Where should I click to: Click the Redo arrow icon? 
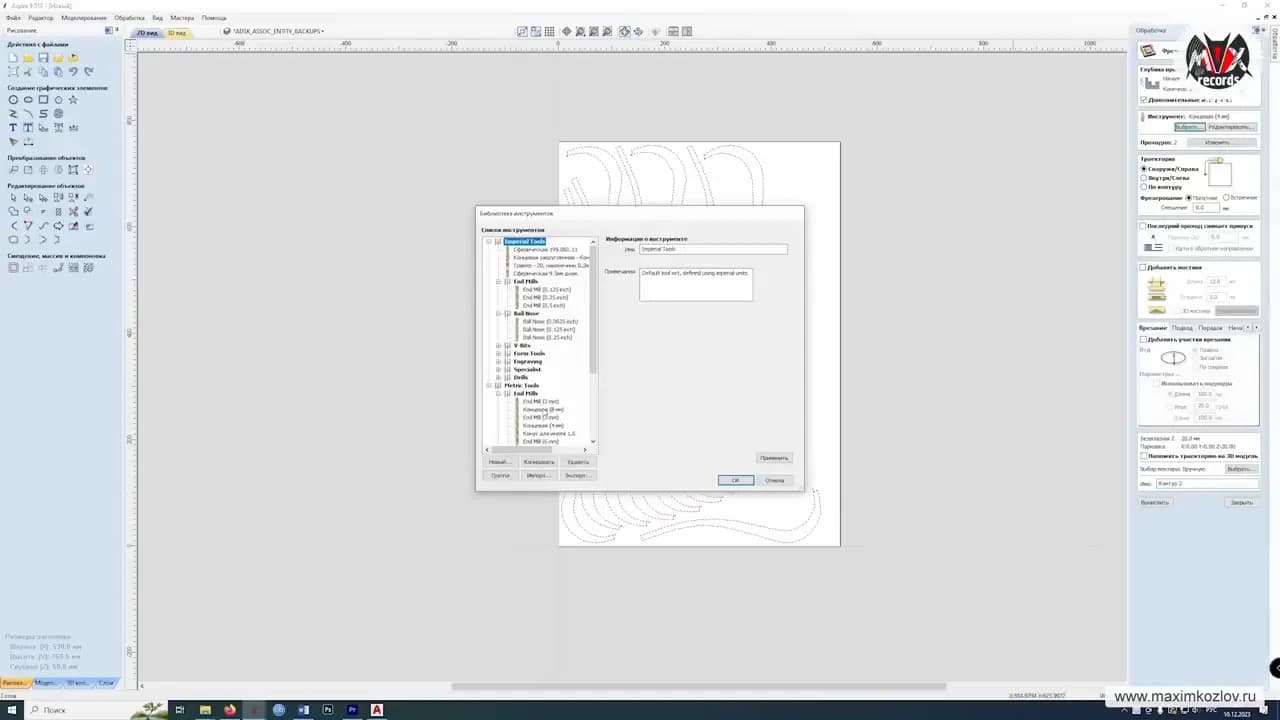88,72
